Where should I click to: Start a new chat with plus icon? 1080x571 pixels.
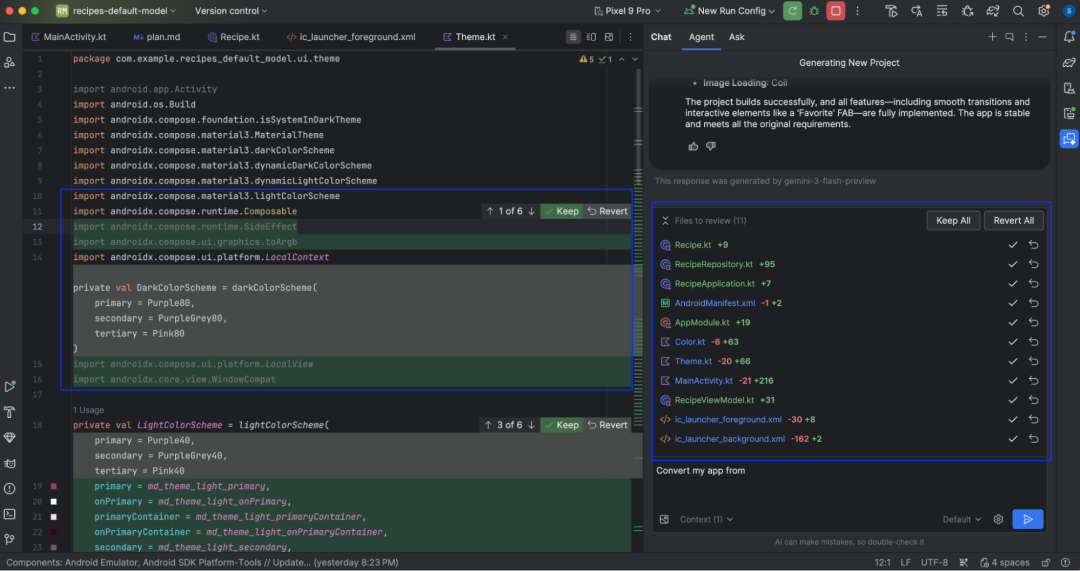992,37
